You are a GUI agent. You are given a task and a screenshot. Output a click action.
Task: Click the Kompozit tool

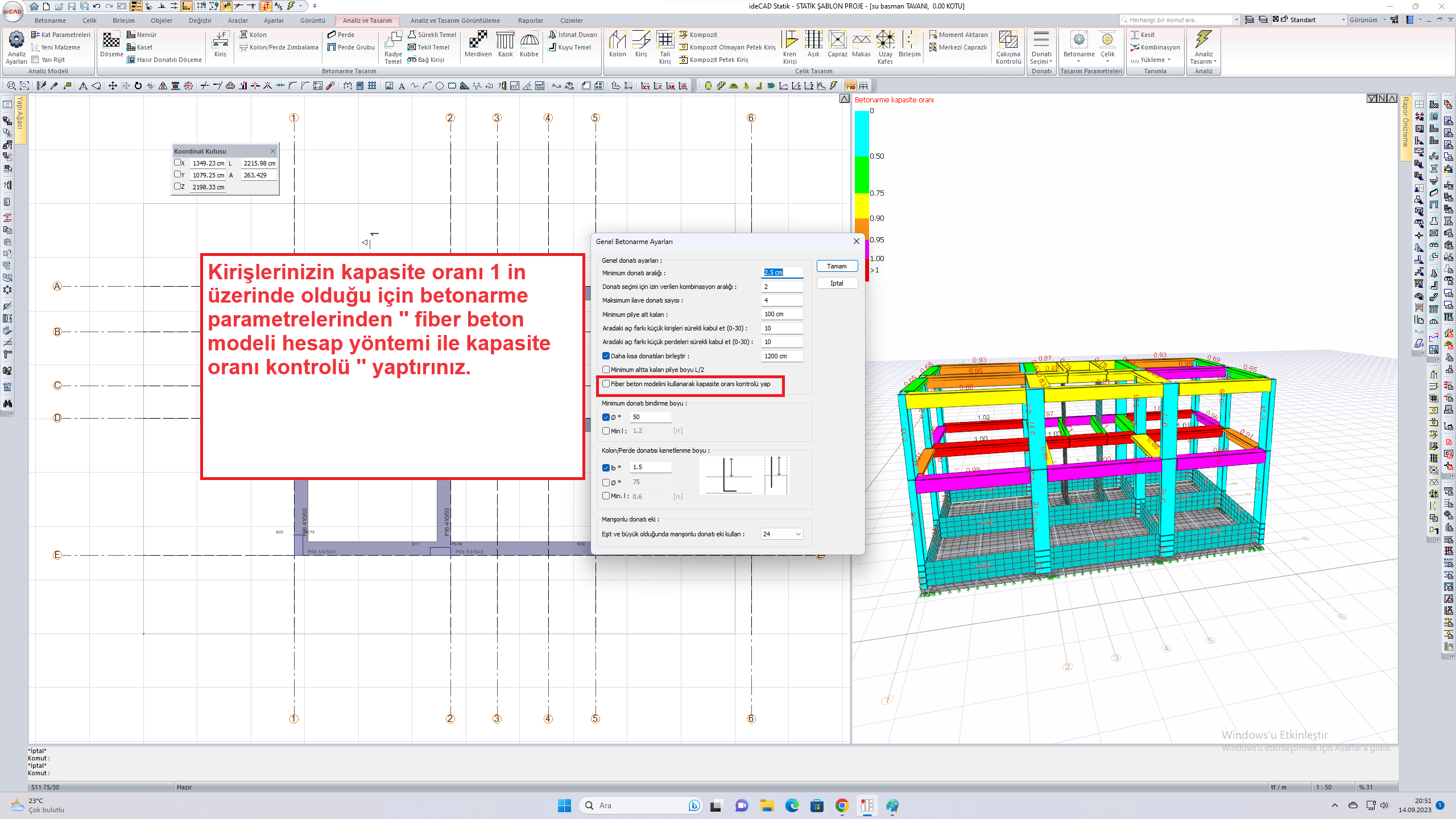[x=698, y=35]
